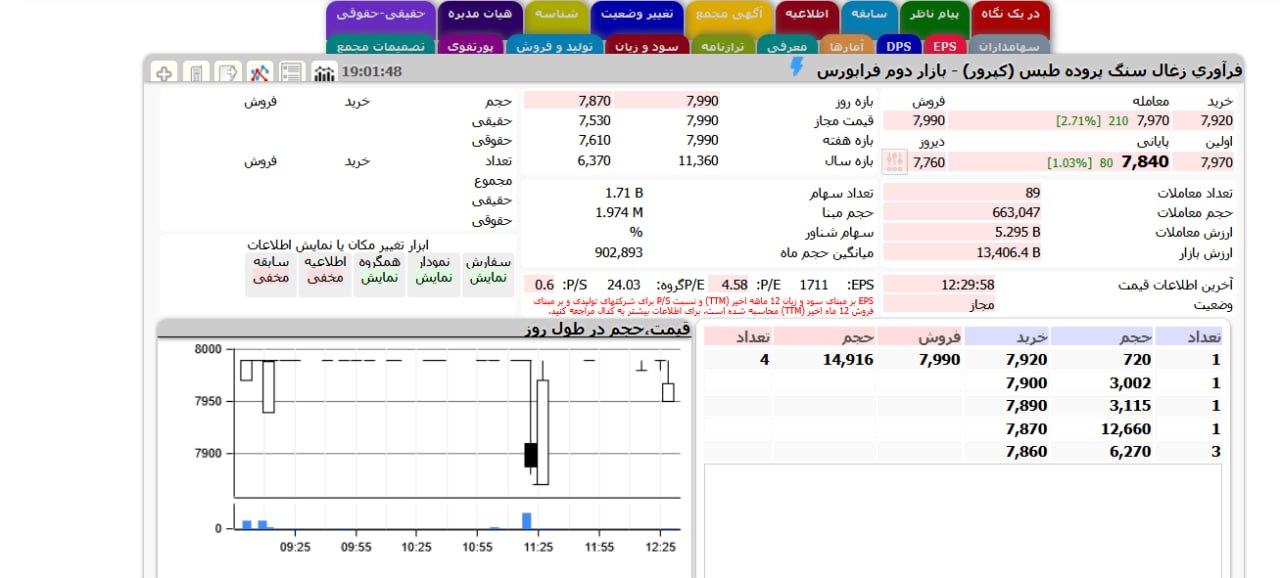The image size is (1280, 578).
Task: Select the blue DPS tab
Action: pos(899,46)
